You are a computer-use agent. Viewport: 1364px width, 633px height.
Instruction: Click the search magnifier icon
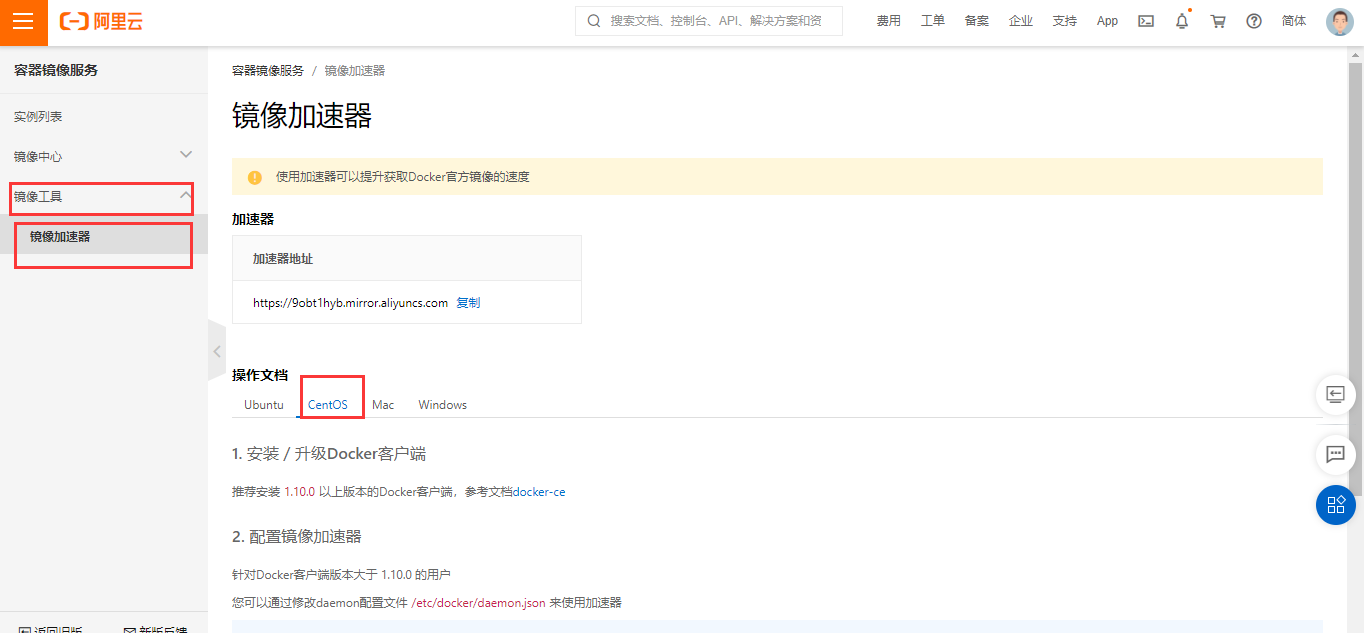click(x=594, y=21)
